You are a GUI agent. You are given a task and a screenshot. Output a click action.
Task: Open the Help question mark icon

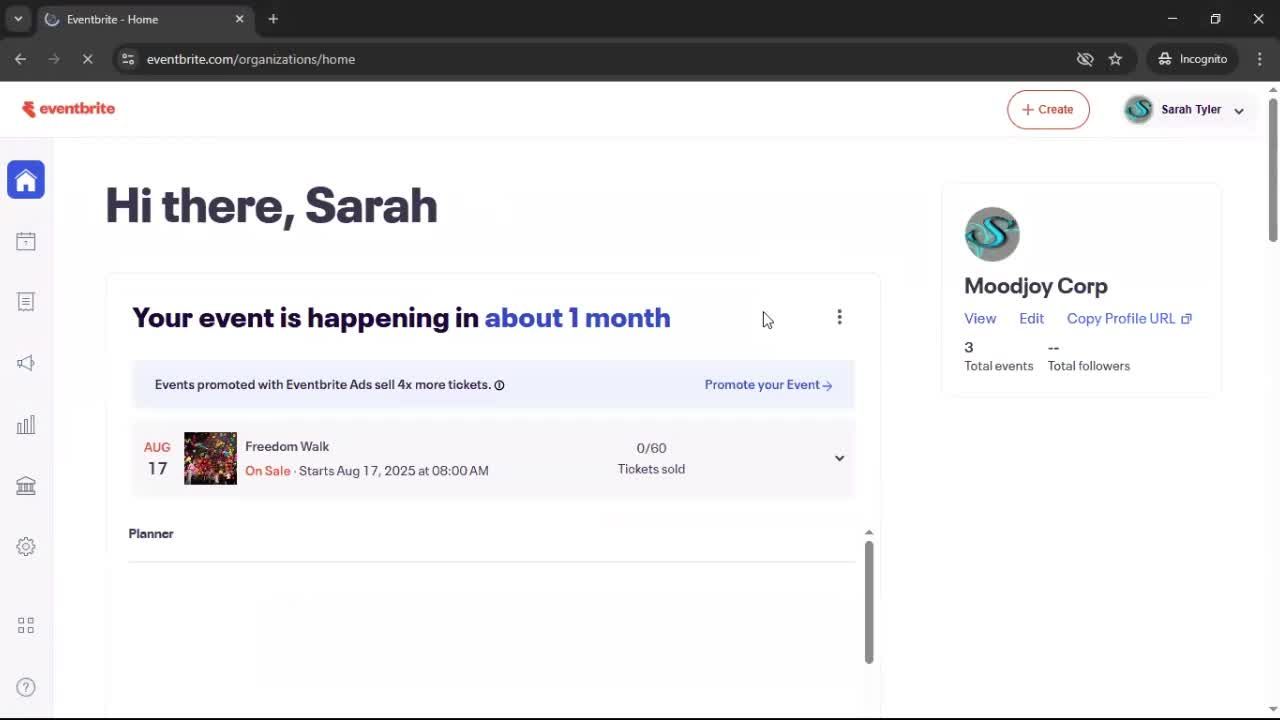click(26, 687)
